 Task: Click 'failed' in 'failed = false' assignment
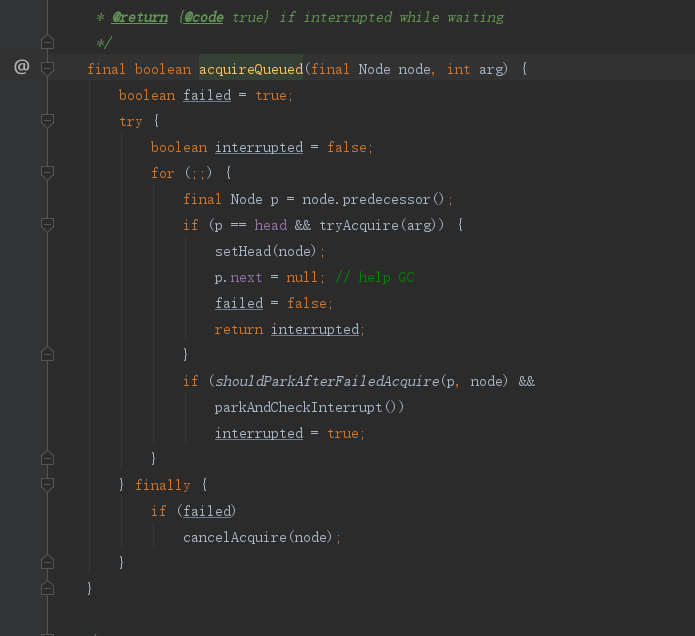(239, 303)
